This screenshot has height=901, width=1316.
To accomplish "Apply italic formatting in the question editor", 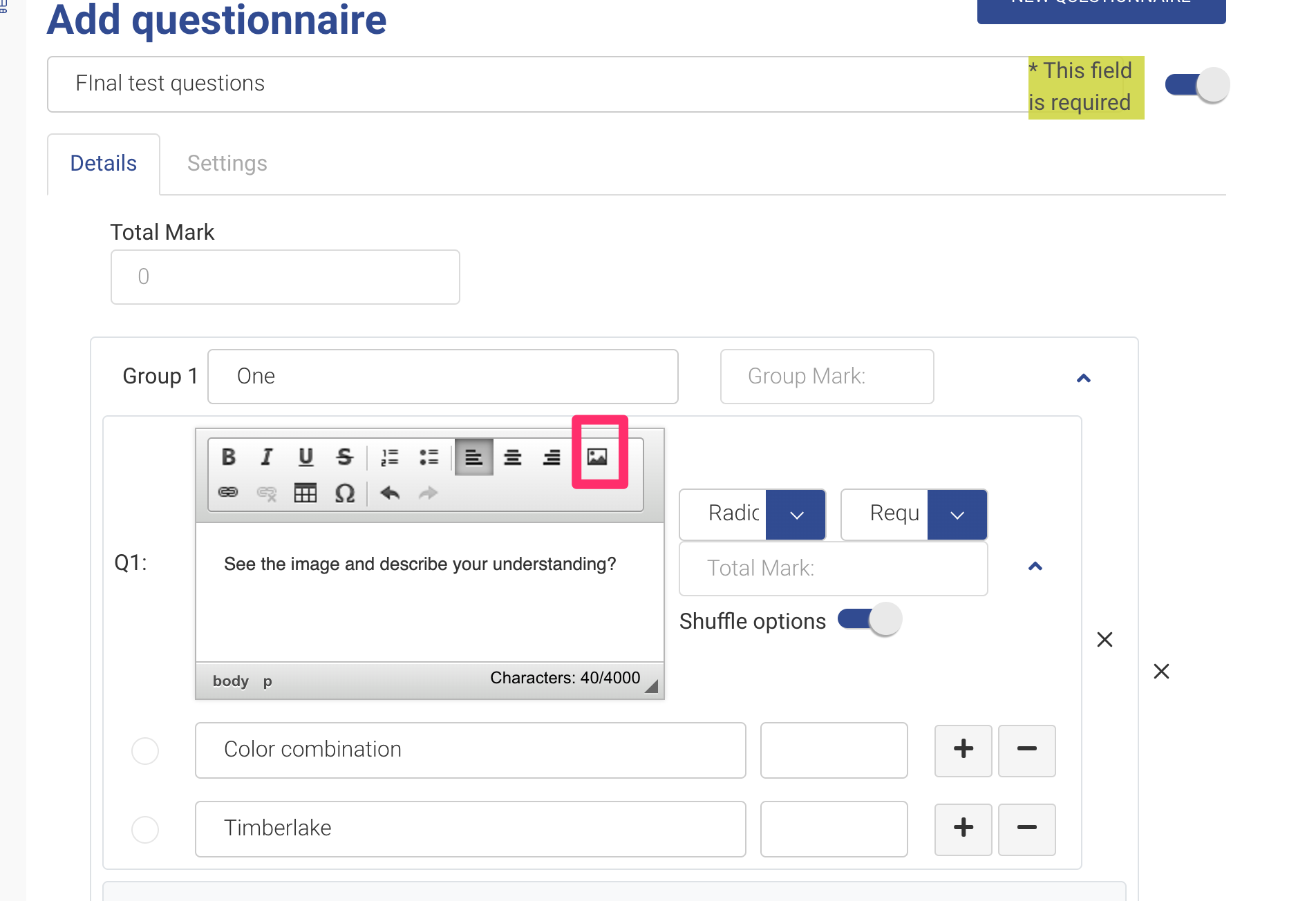I will point(267,457).
